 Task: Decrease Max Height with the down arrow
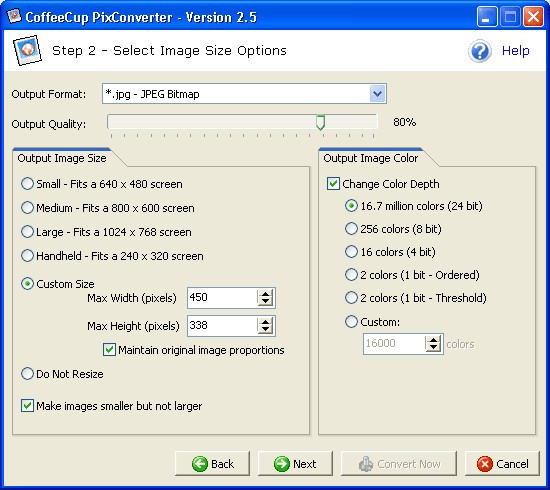(265, 330)
